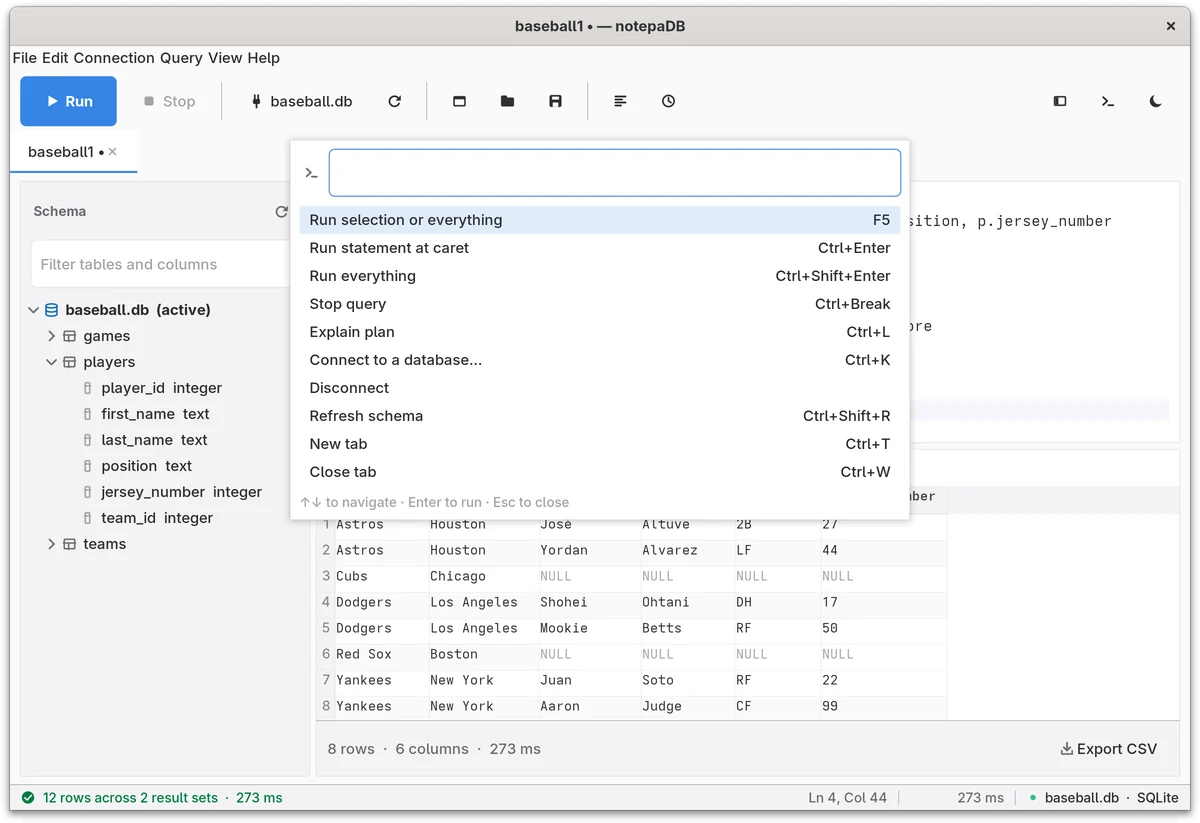This screenshot has height=823, width=1200.
Task: Click the players table icon
Action: [70, 362]
